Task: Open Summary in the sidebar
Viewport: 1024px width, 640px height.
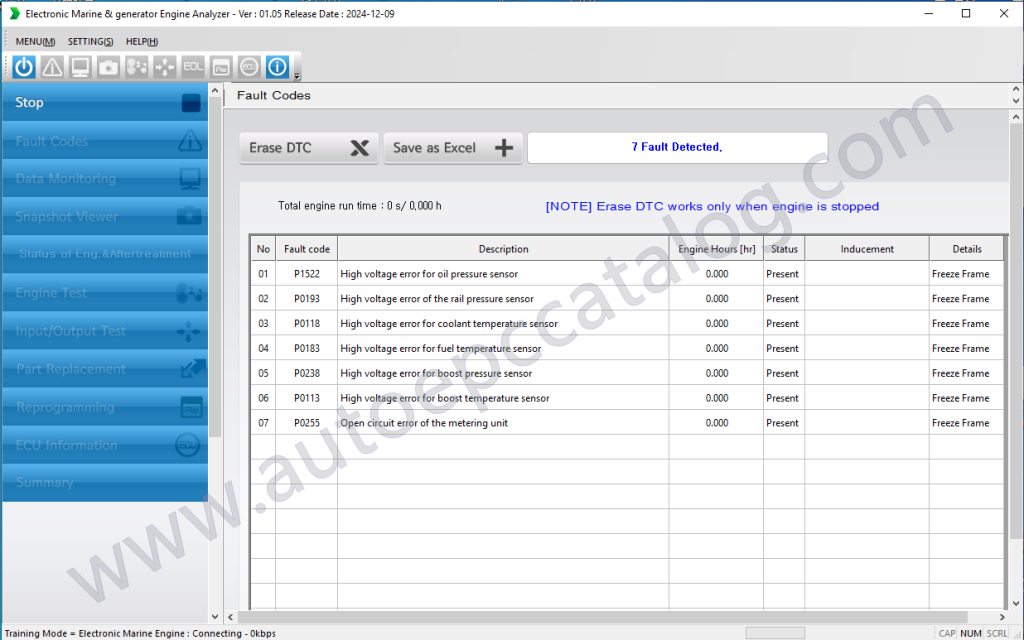Action: pos(105,483)
